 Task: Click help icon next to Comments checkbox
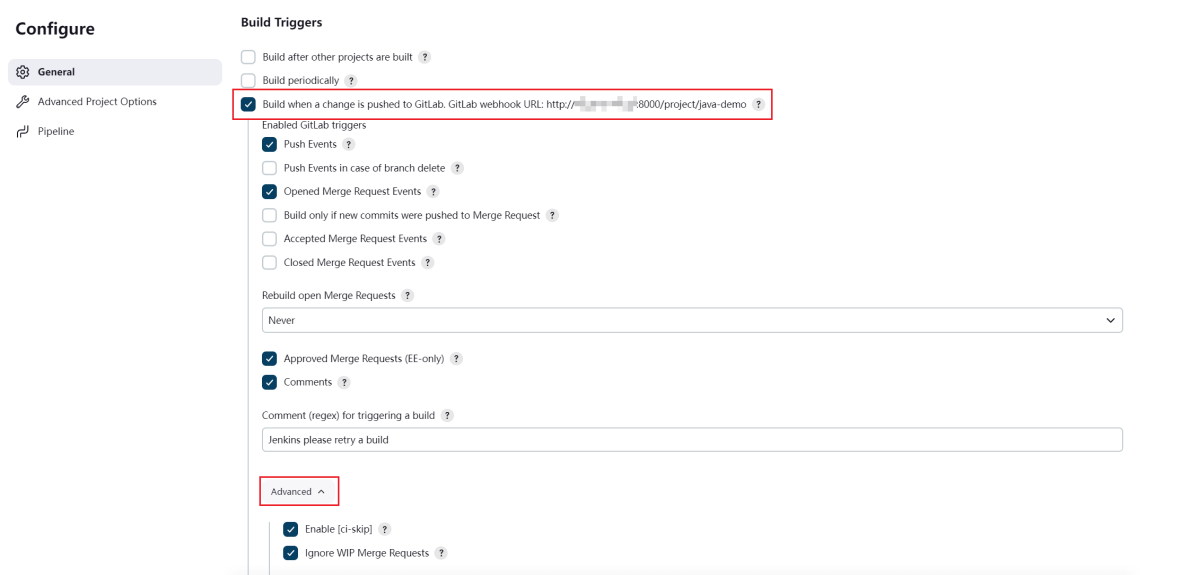[x=344, y=383]
